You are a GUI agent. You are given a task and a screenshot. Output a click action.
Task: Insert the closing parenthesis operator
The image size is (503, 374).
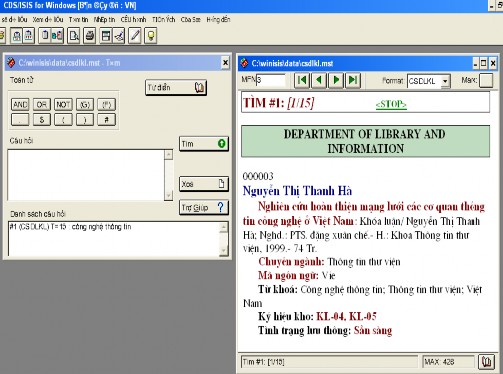[x=85, y=119]
